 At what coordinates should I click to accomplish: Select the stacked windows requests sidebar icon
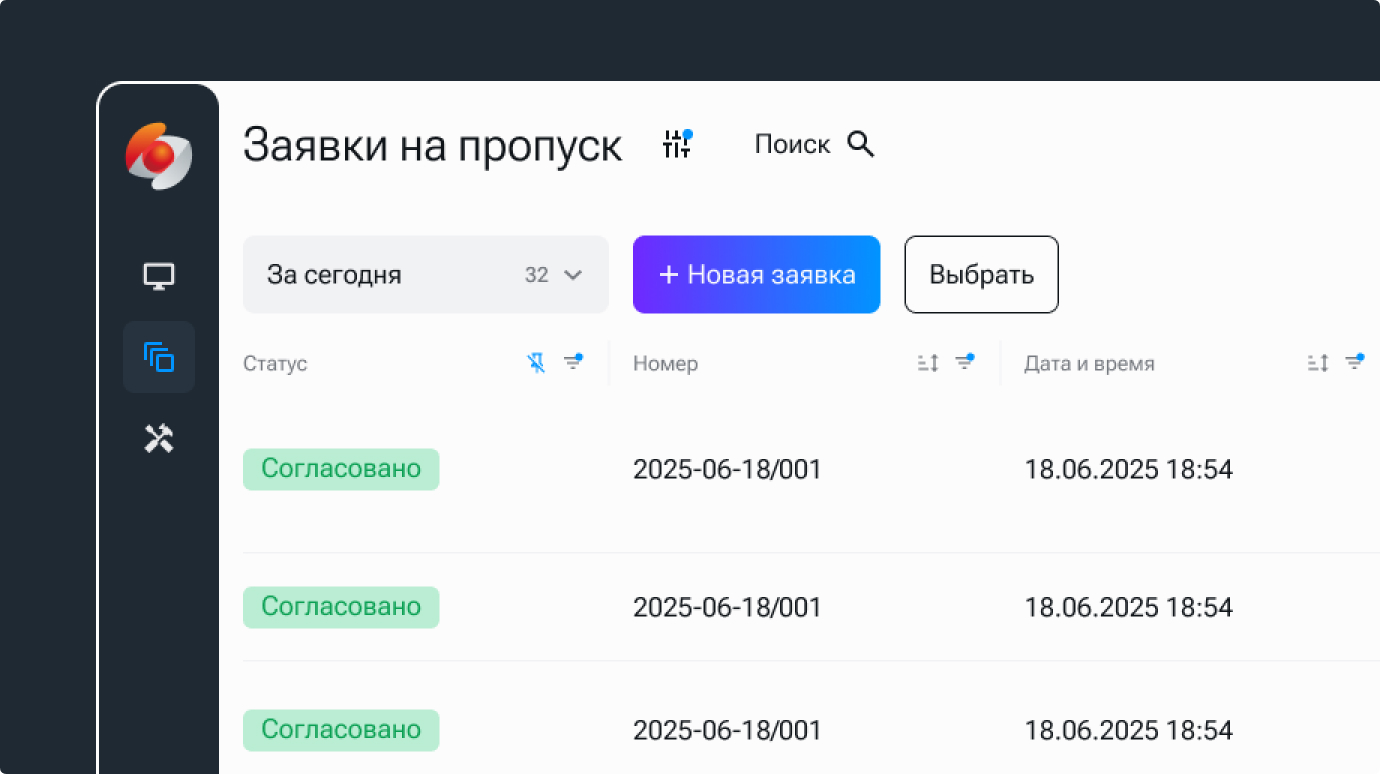click(x=159, y=357)
